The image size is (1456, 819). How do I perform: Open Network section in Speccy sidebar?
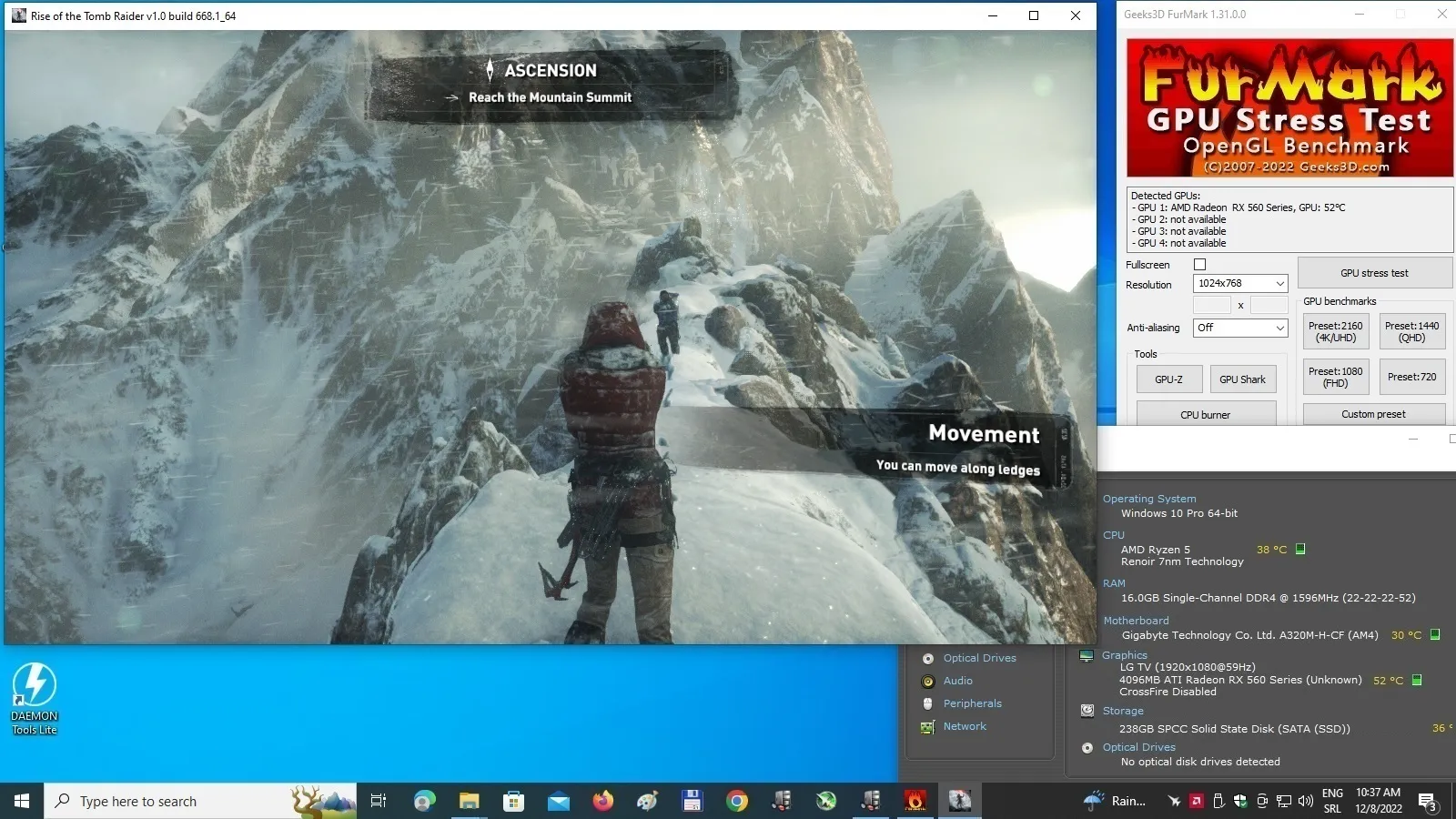pos(965,726)
